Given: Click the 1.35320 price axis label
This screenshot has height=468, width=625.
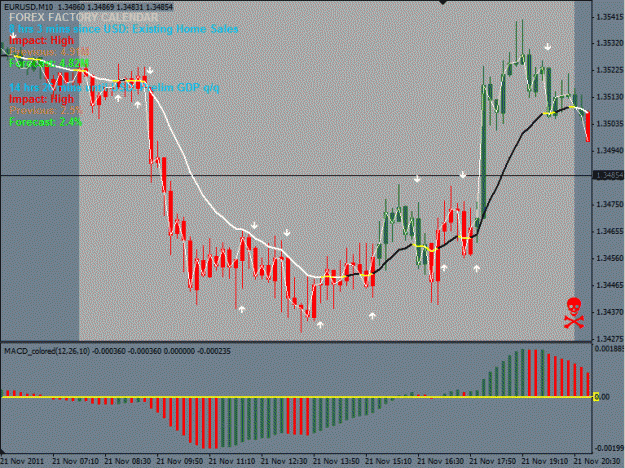Looking at the screenshot, I should tap(610, 43).
